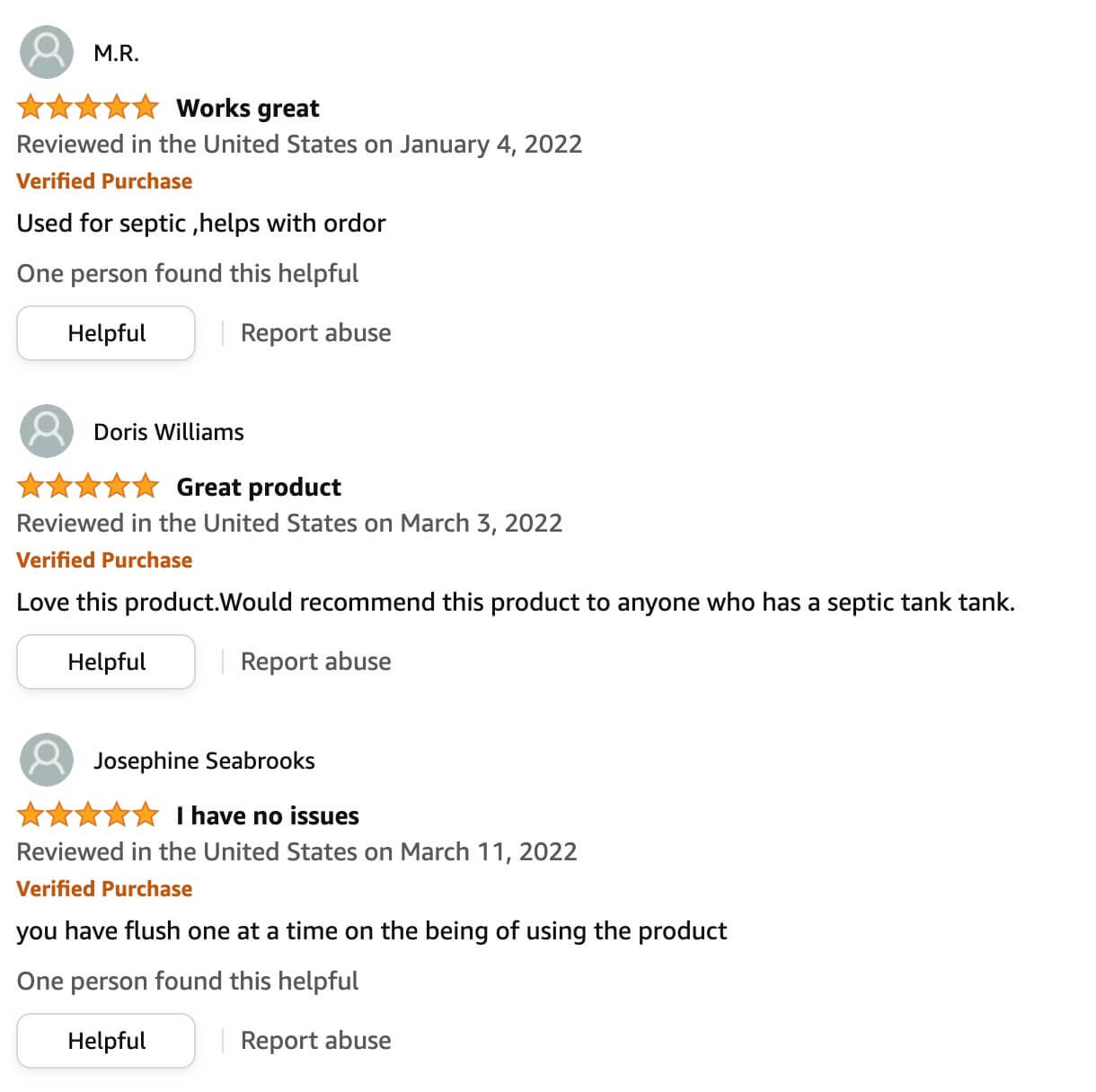Click reviewer name Doris Williams
1096x1092 pixels.
tap(169, 432)
